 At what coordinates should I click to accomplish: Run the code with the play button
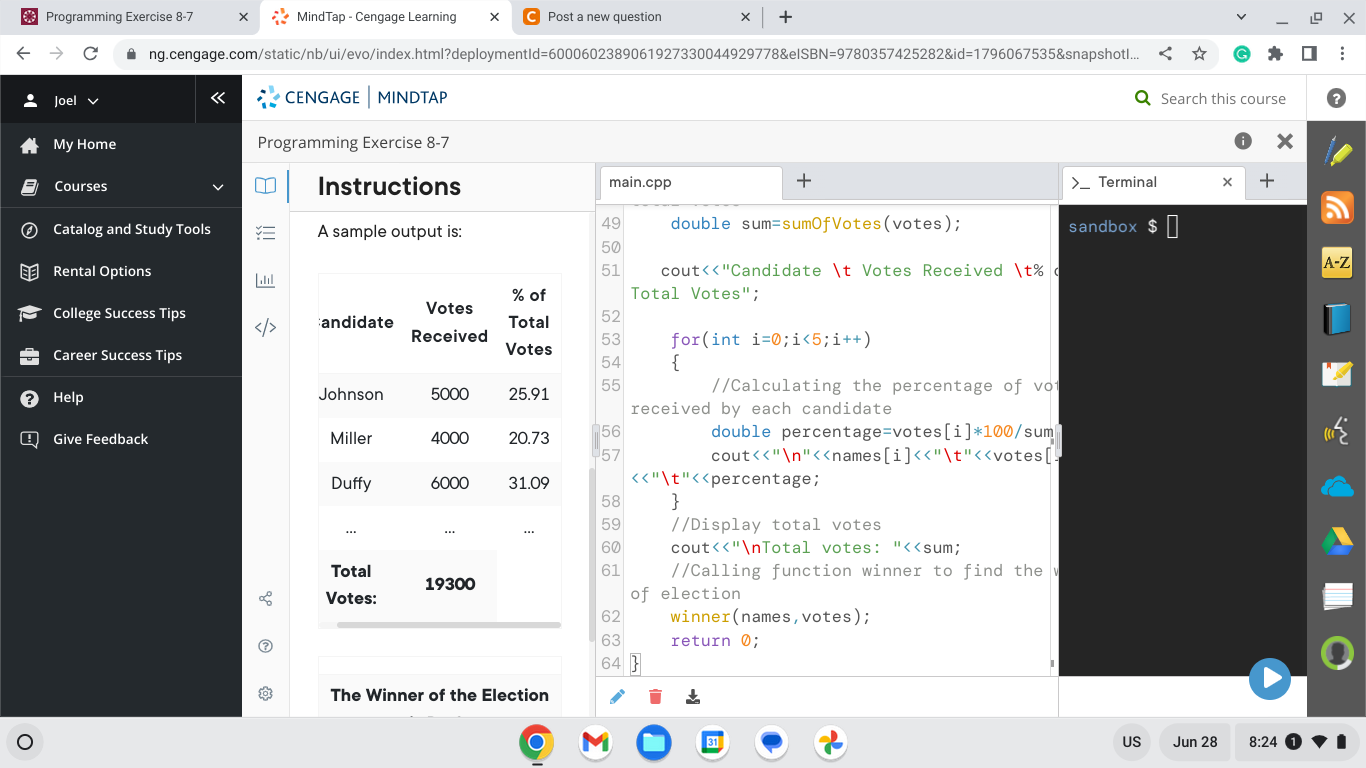coord(1270,678)
